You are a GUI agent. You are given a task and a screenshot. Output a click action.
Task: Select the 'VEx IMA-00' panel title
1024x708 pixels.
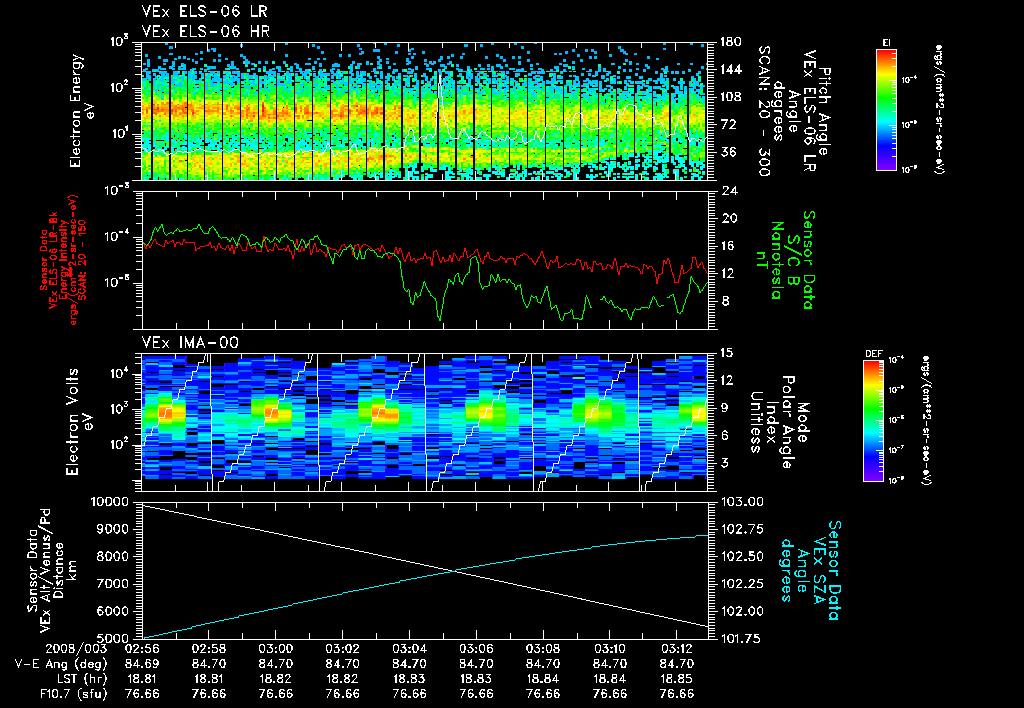190,342
